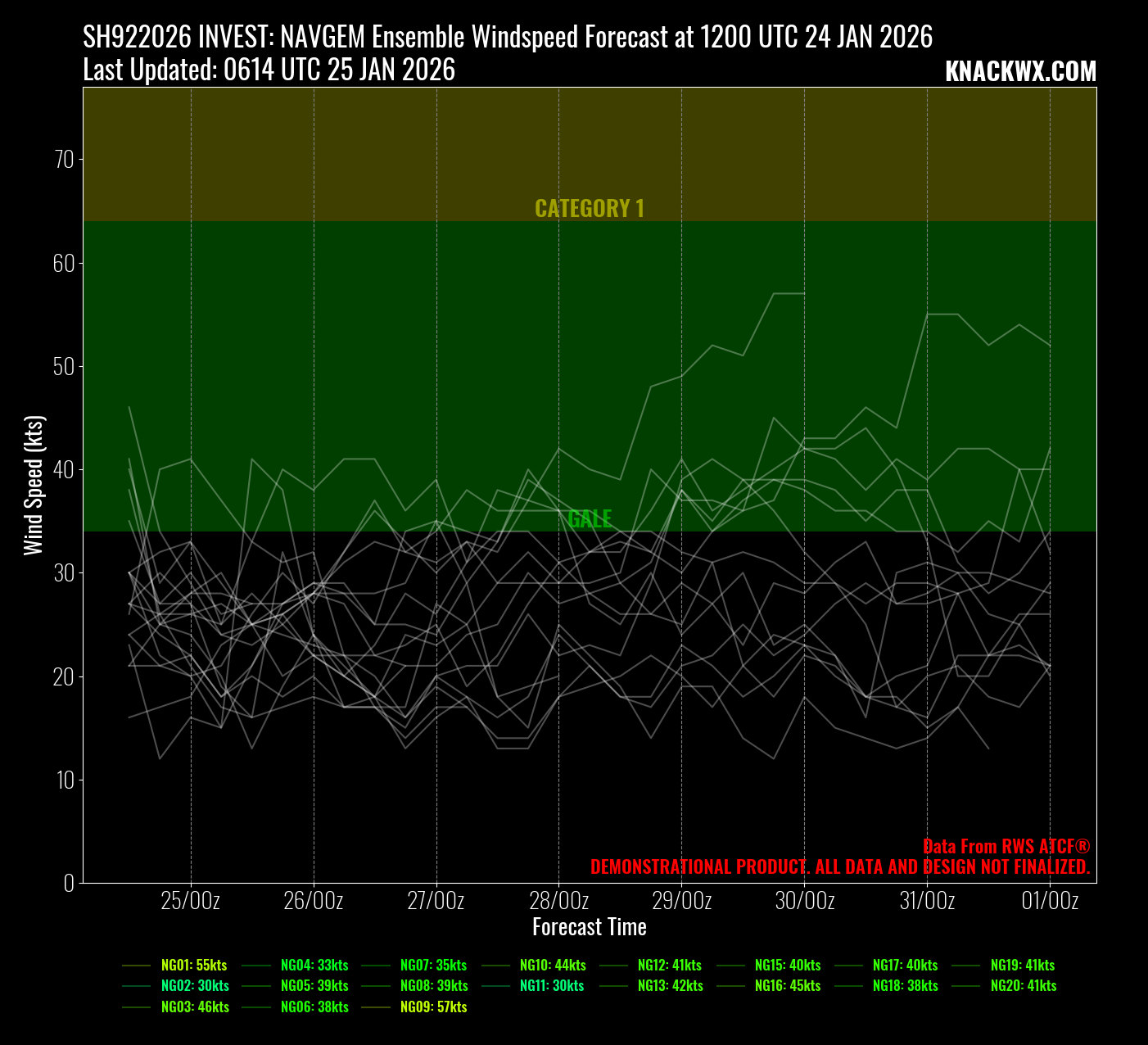
Task: Click the NG01: 55kts legend entry
Action: point(194,966)
